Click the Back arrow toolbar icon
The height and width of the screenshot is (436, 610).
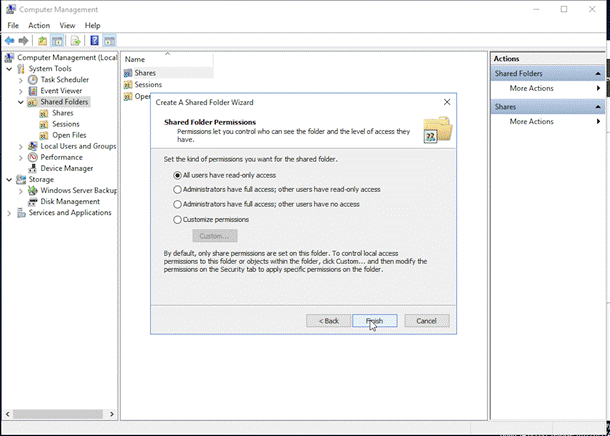(10, 40)
